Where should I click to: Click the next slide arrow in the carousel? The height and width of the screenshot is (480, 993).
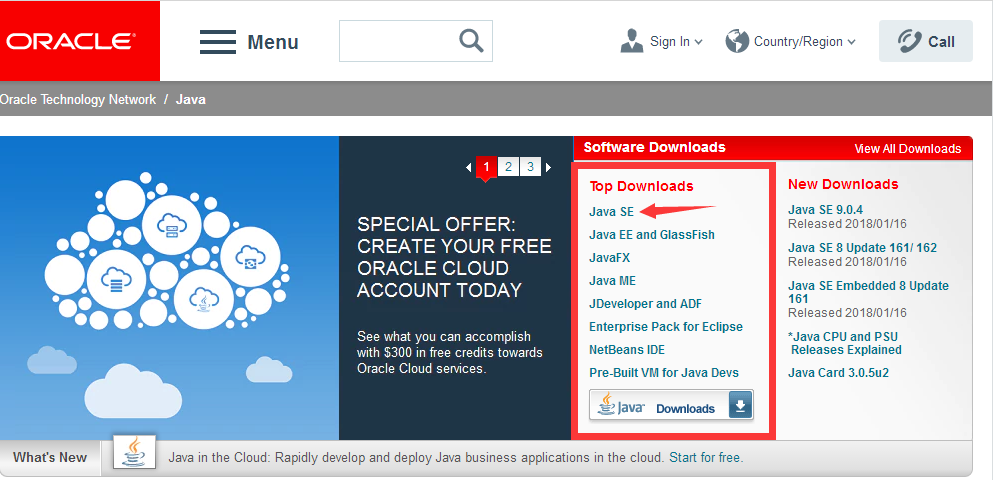548,168
